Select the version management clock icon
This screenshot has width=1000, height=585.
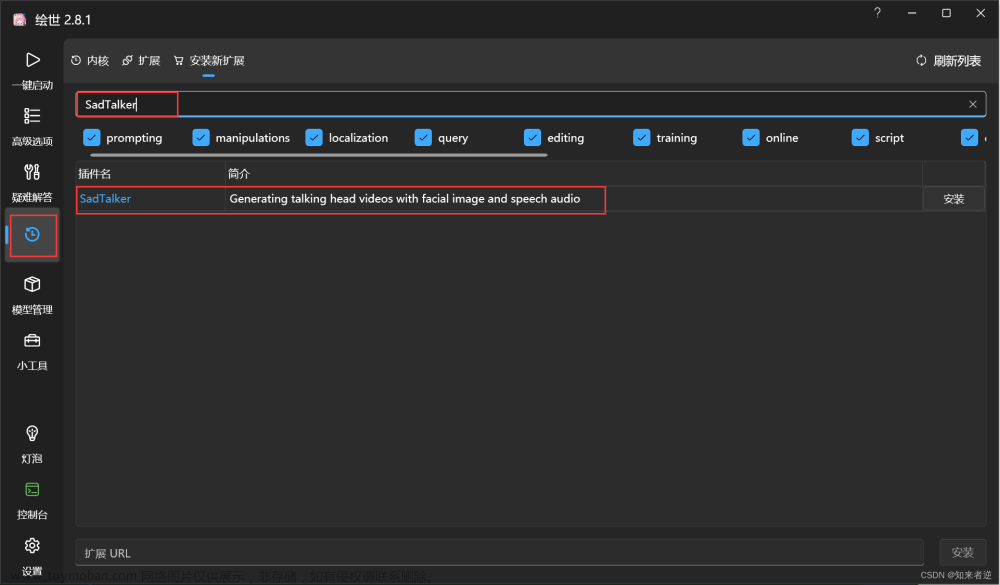click(x=32, y=235)
